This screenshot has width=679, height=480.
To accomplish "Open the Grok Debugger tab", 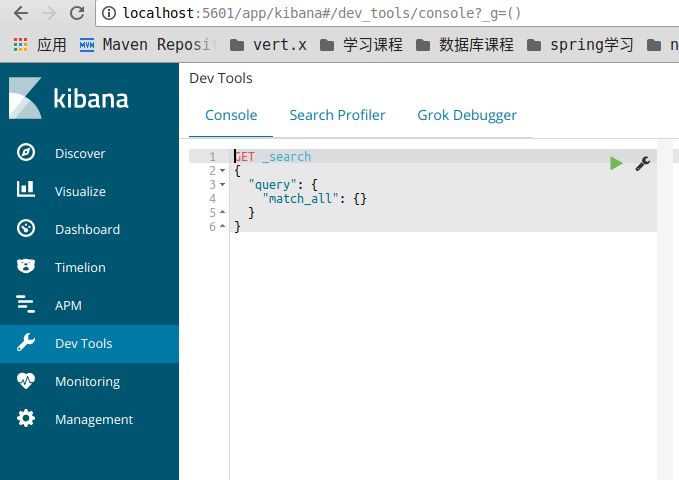I will point(467,115).
